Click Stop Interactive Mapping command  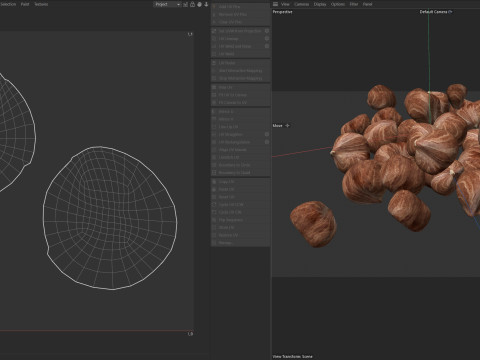coord(240,78)
